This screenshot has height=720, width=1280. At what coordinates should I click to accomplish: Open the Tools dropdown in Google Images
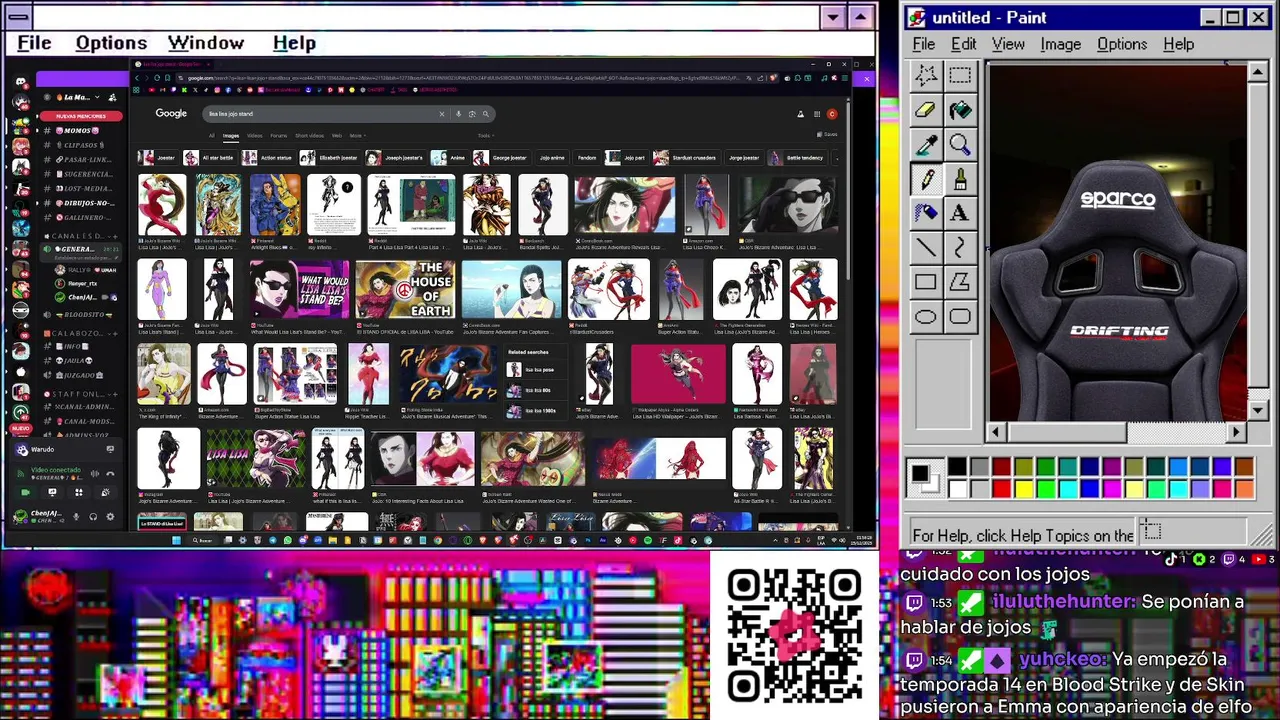(485, 136)
